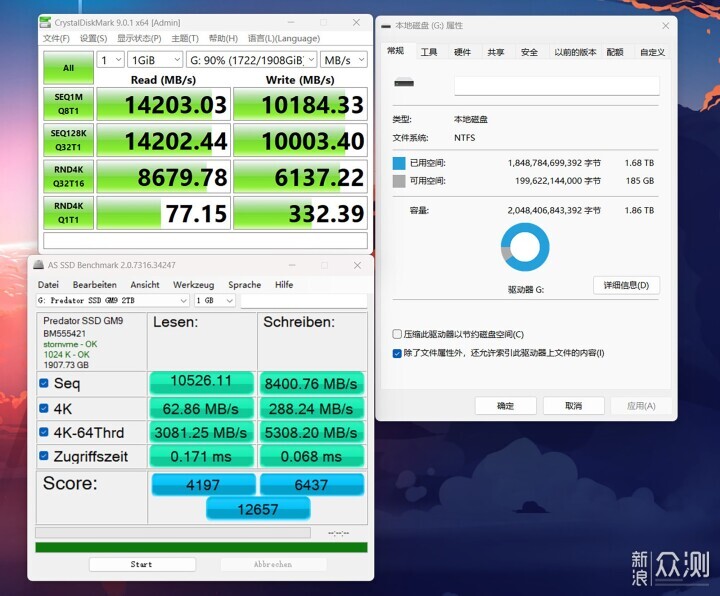Enable 压缩此驱动器以节约磁盘空间 checkbox
The height and width of the screenshot is (596, 720).
[397, 334]
